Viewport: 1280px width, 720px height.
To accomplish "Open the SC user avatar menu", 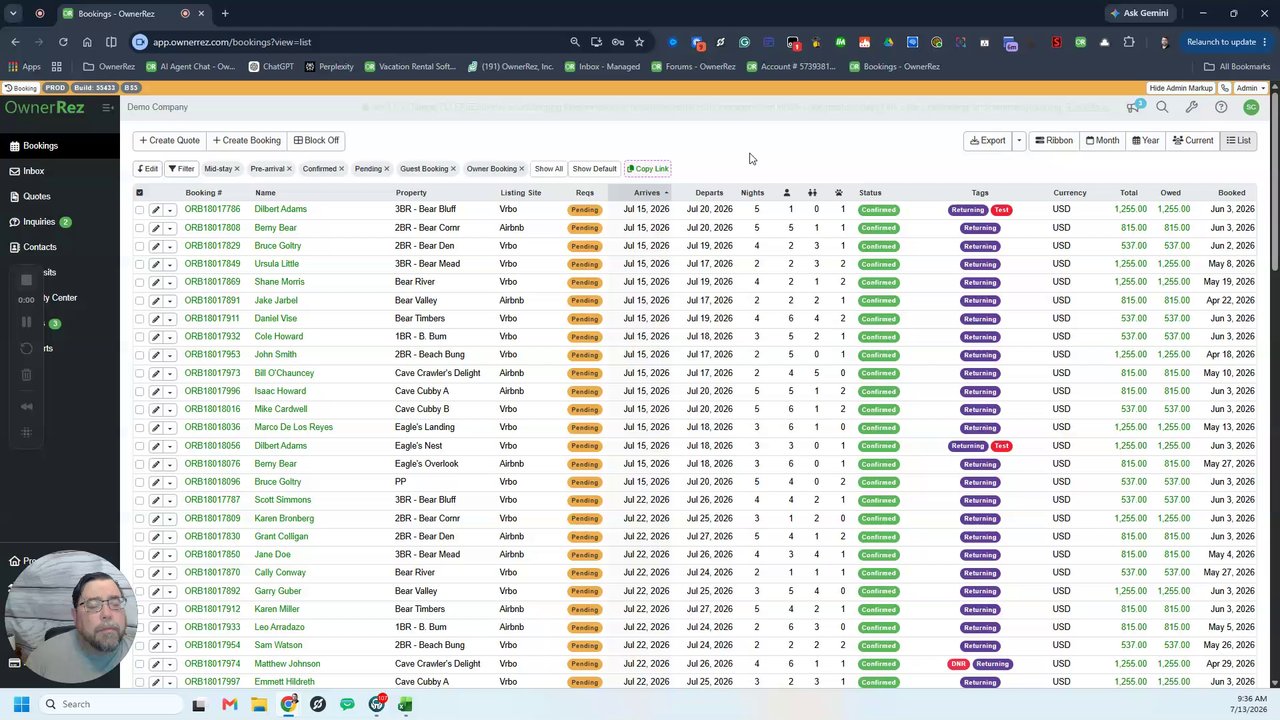I will [1251, 107].
